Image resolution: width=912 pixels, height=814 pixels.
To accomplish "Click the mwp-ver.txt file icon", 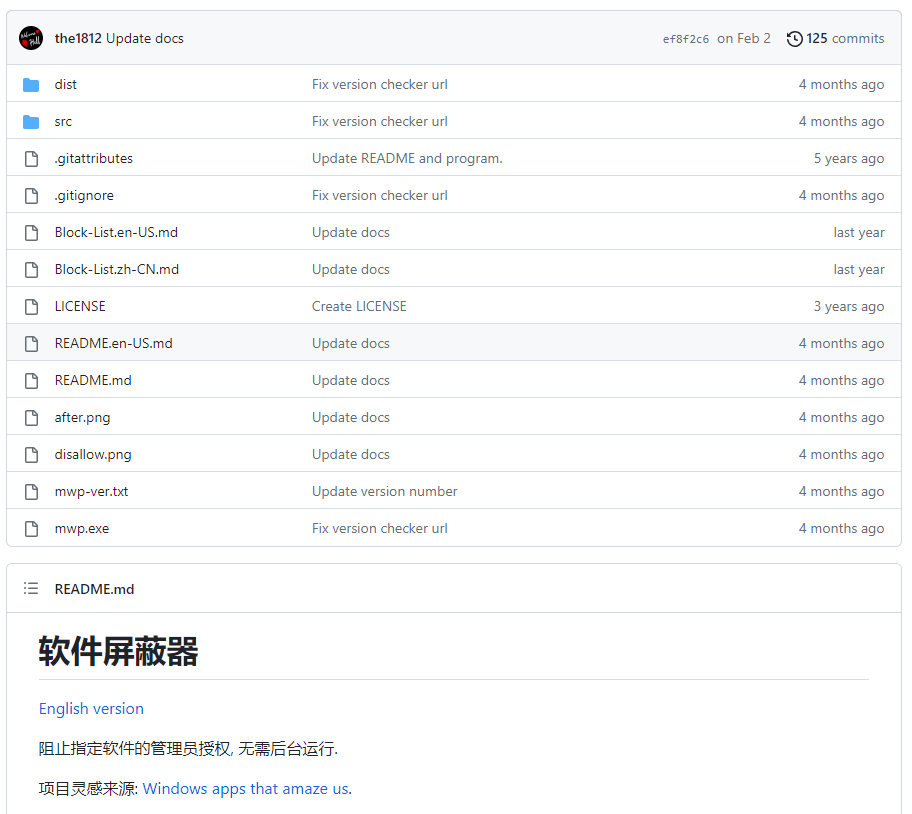I will pos(31,492).
